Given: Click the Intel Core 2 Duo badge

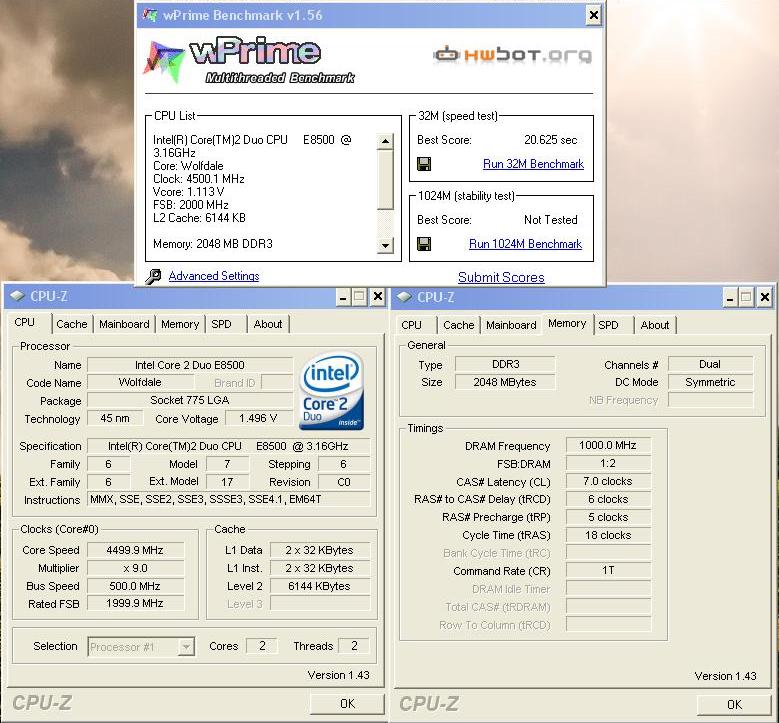Looking at the screenshot, I should tap(331, 391).
